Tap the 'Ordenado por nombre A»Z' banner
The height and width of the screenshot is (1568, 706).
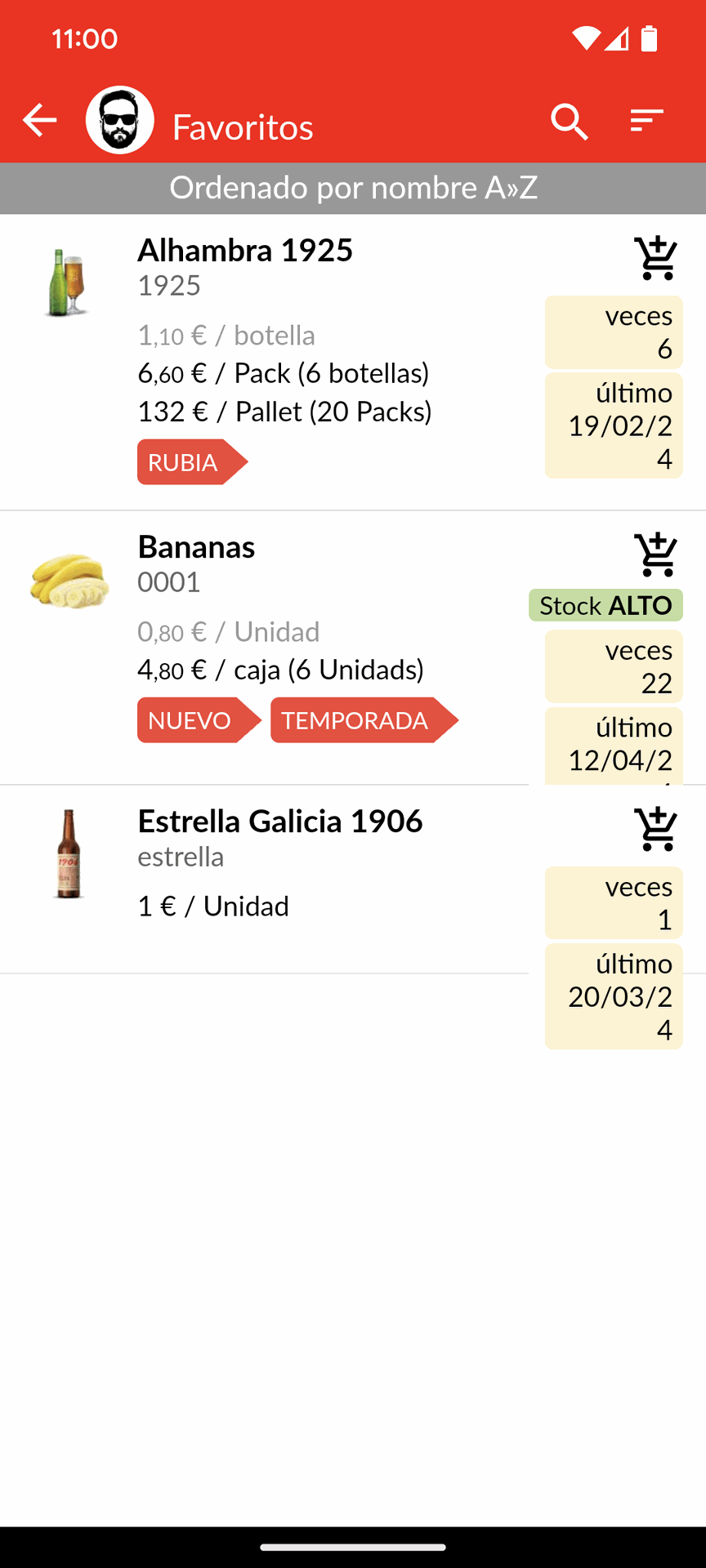[353, 188]
